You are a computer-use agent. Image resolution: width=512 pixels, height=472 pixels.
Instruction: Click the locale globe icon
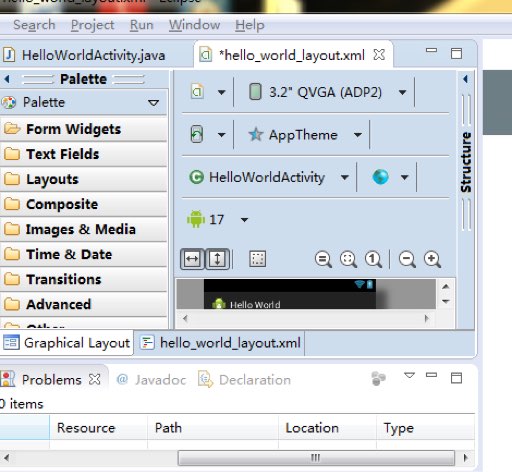(380, 177)
